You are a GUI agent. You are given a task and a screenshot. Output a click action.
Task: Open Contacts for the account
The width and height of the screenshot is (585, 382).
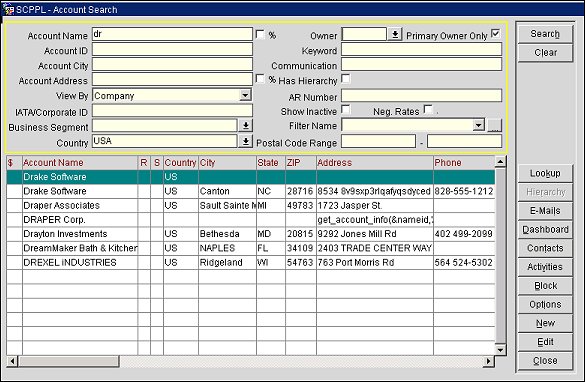pos(545,248)
